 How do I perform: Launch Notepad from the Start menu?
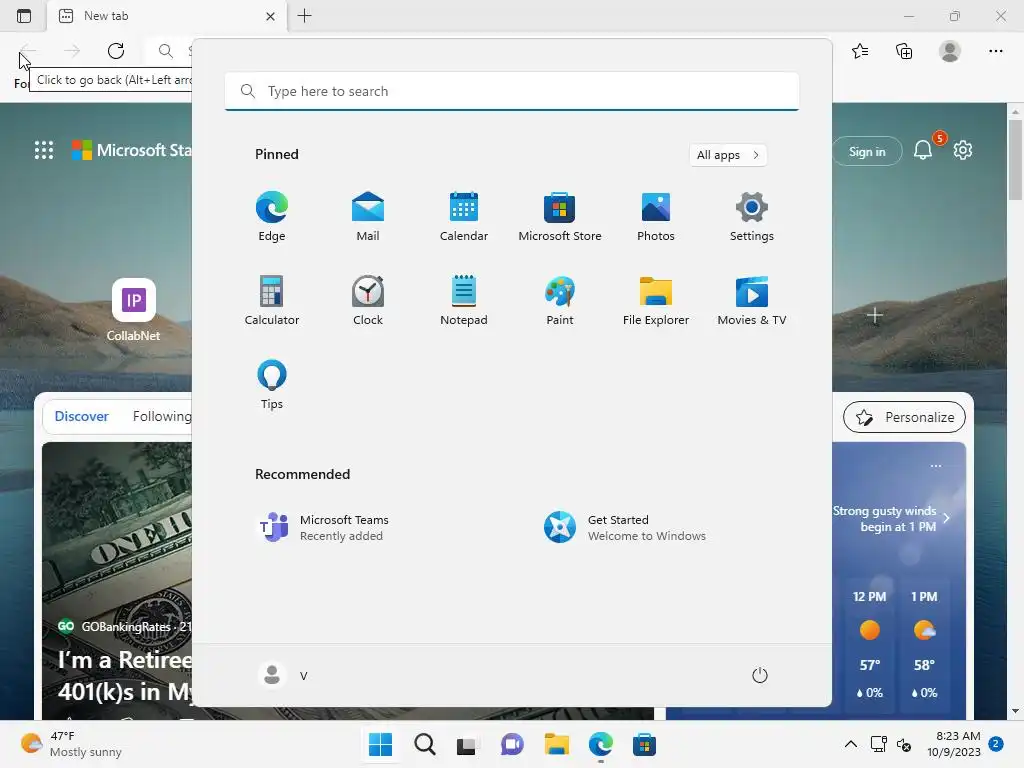[464, 300]
